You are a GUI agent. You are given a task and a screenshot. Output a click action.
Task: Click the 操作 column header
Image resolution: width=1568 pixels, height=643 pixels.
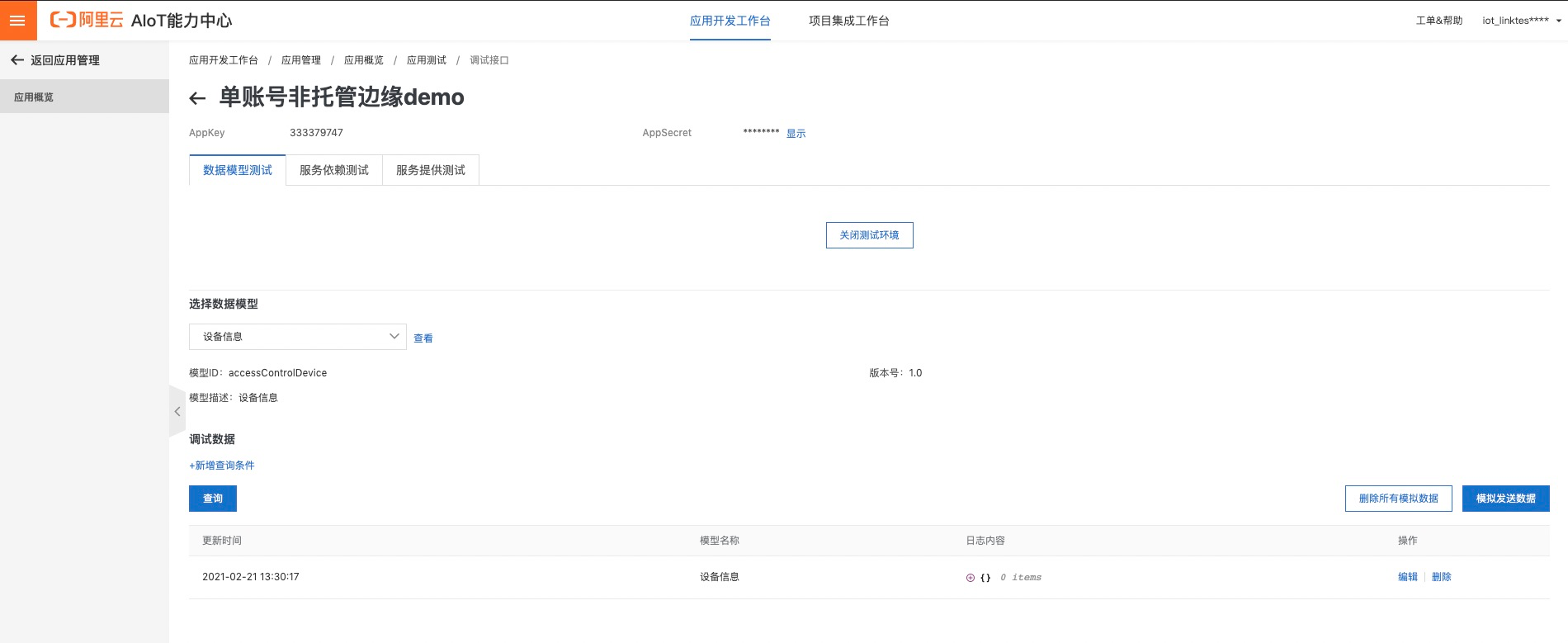[1408, 541]
